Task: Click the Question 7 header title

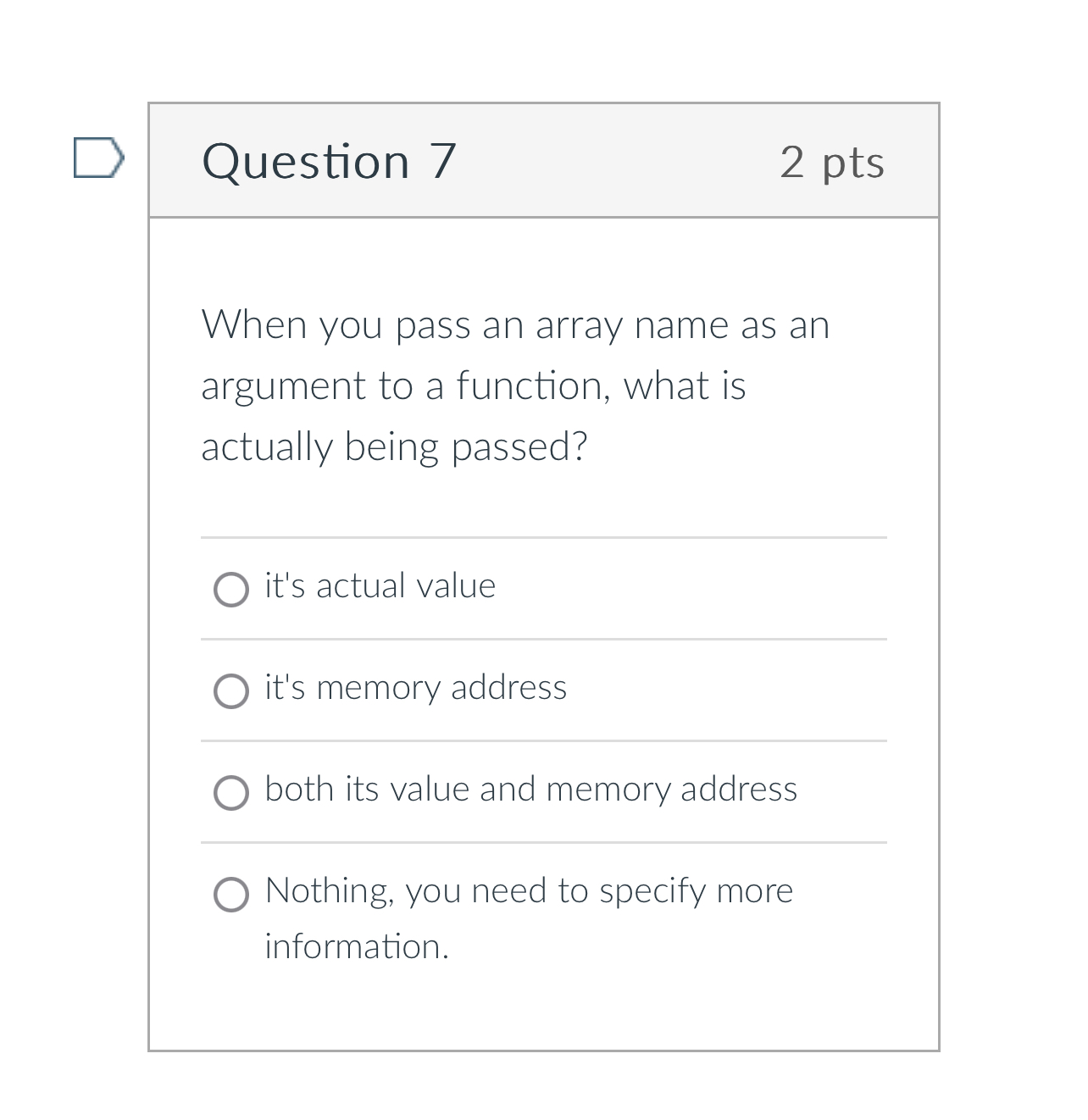Action: click(329, 161)
